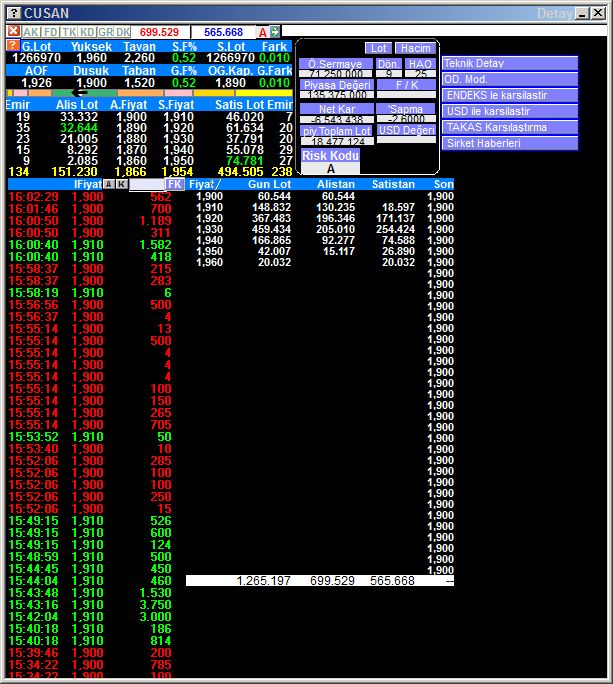Click the help icon in the CUSAN title bar

click(14, 13)
